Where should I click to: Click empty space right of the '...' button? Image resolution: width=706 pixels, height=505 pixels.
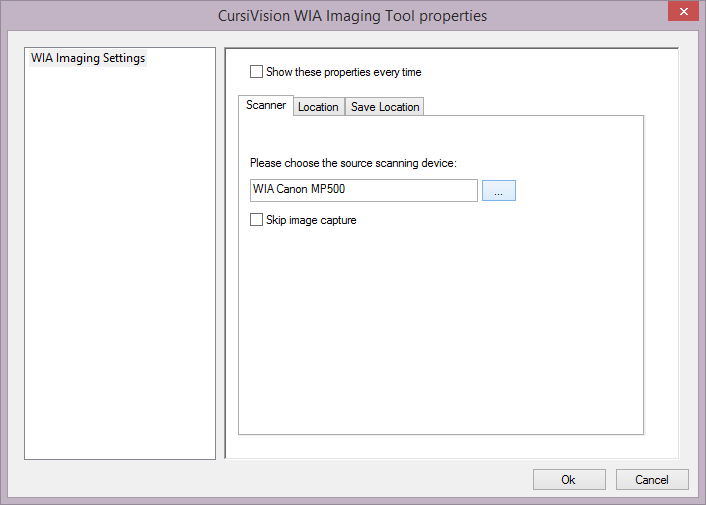580,190
